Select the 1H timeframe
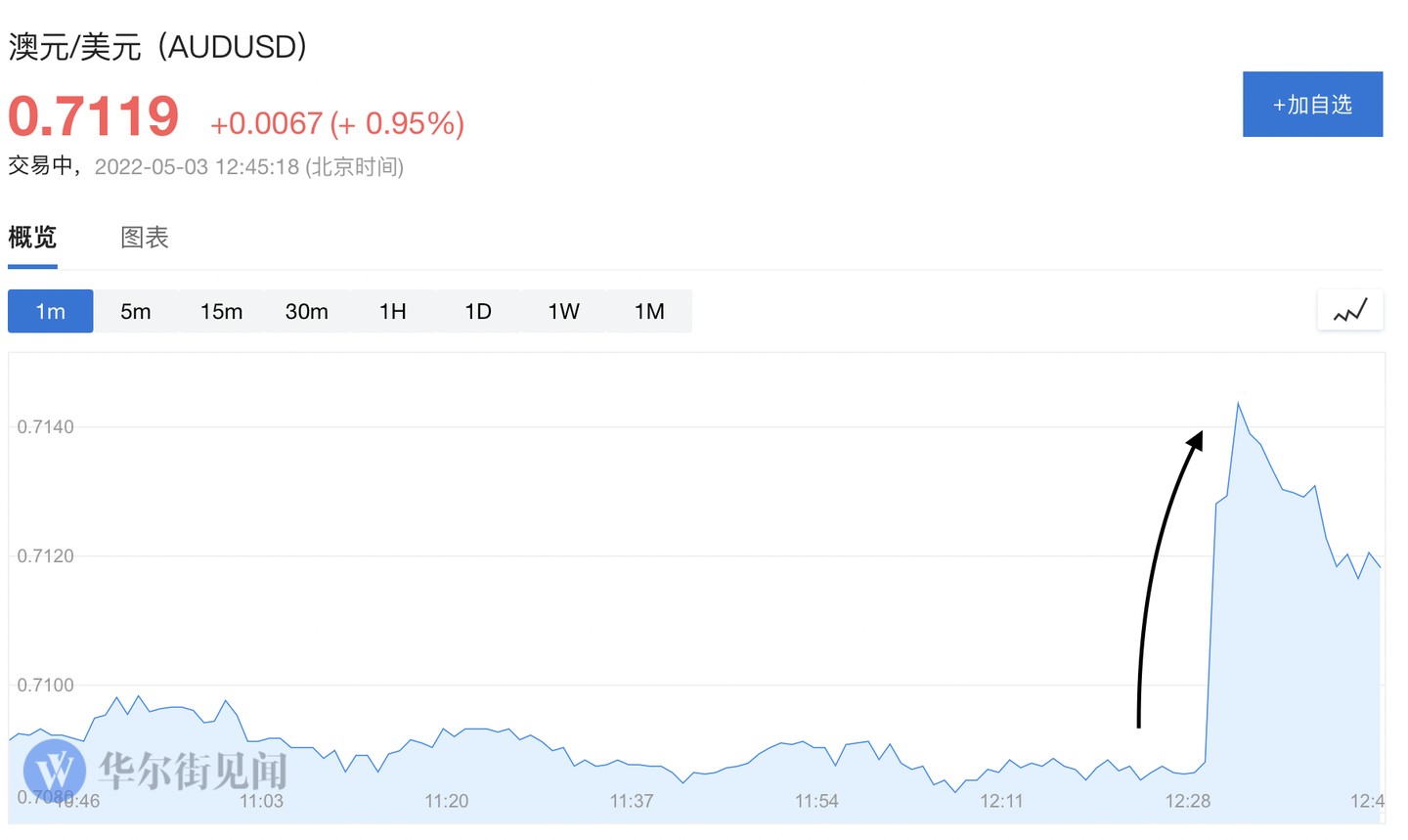 coord(392,311)
